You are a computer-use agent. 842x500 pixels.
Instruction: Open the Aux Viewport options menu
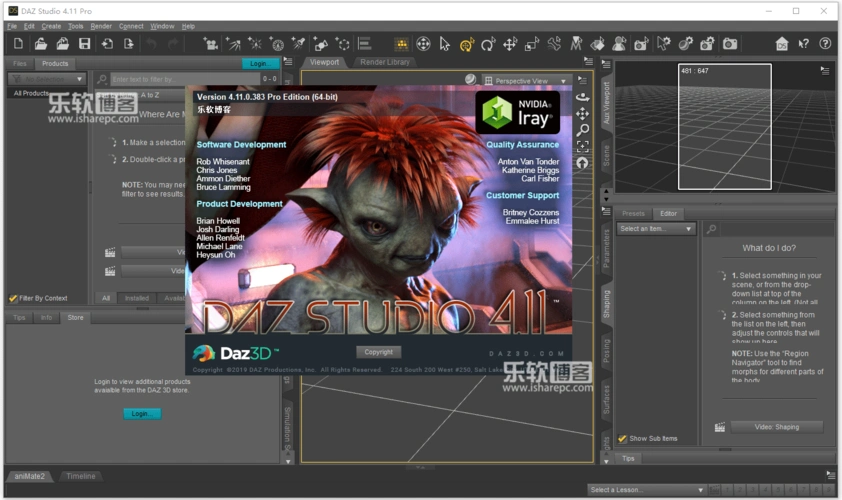(825, 70)
